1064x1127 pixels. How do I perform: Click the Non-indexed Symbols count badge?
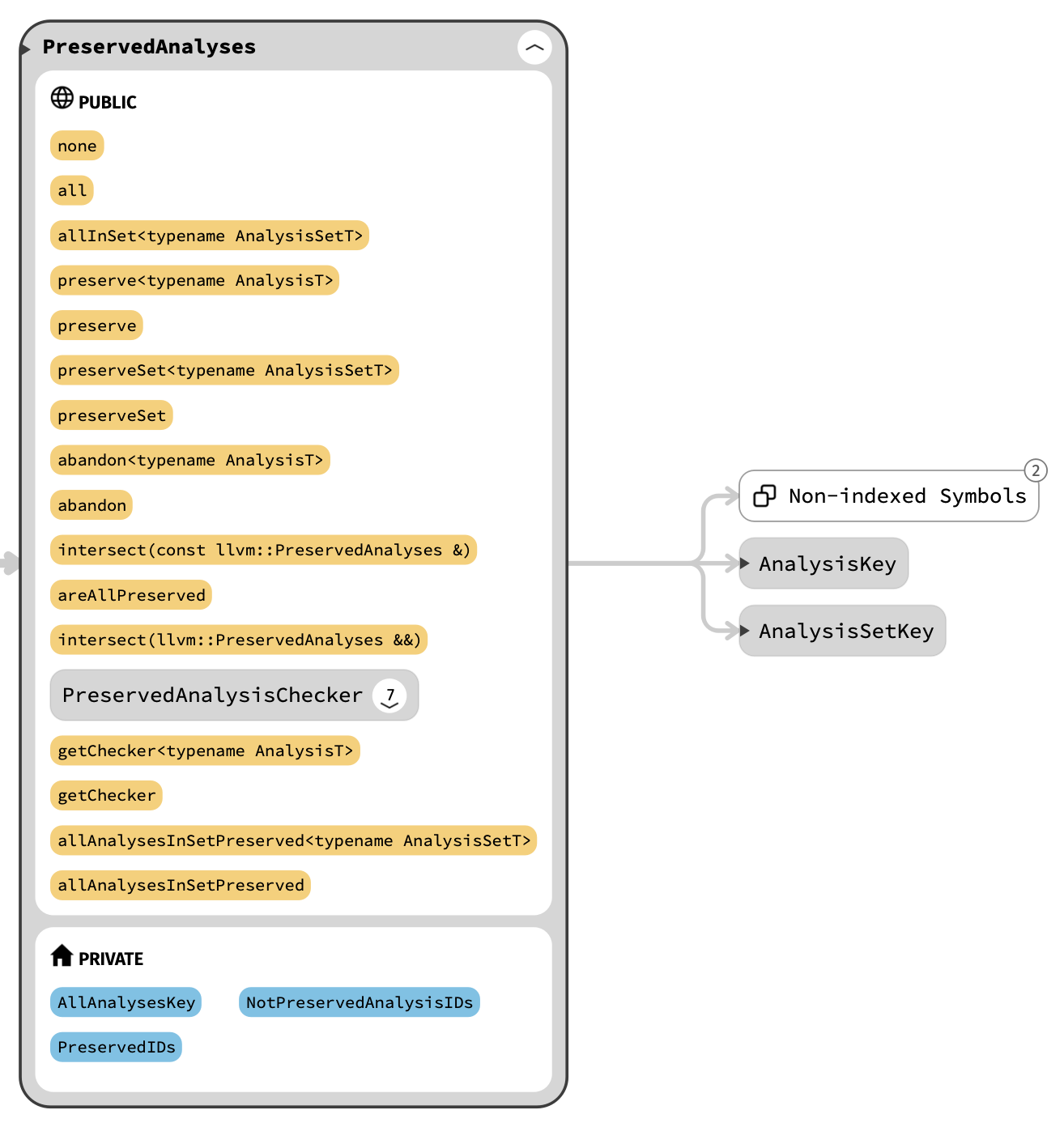[x=1036, y=470]
